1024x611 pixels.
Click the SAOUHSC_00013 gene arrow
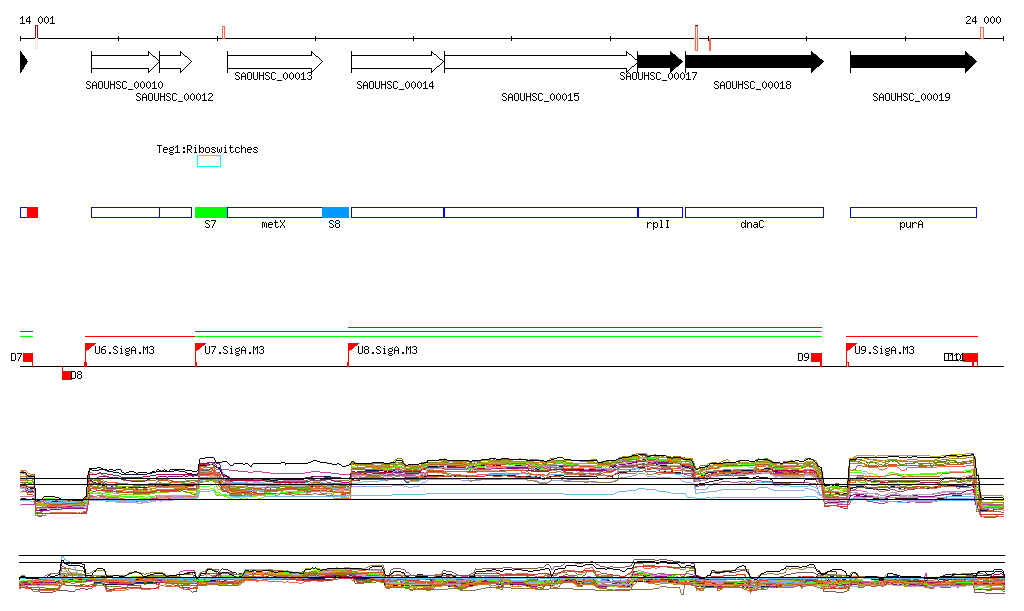tap(274, 62)
